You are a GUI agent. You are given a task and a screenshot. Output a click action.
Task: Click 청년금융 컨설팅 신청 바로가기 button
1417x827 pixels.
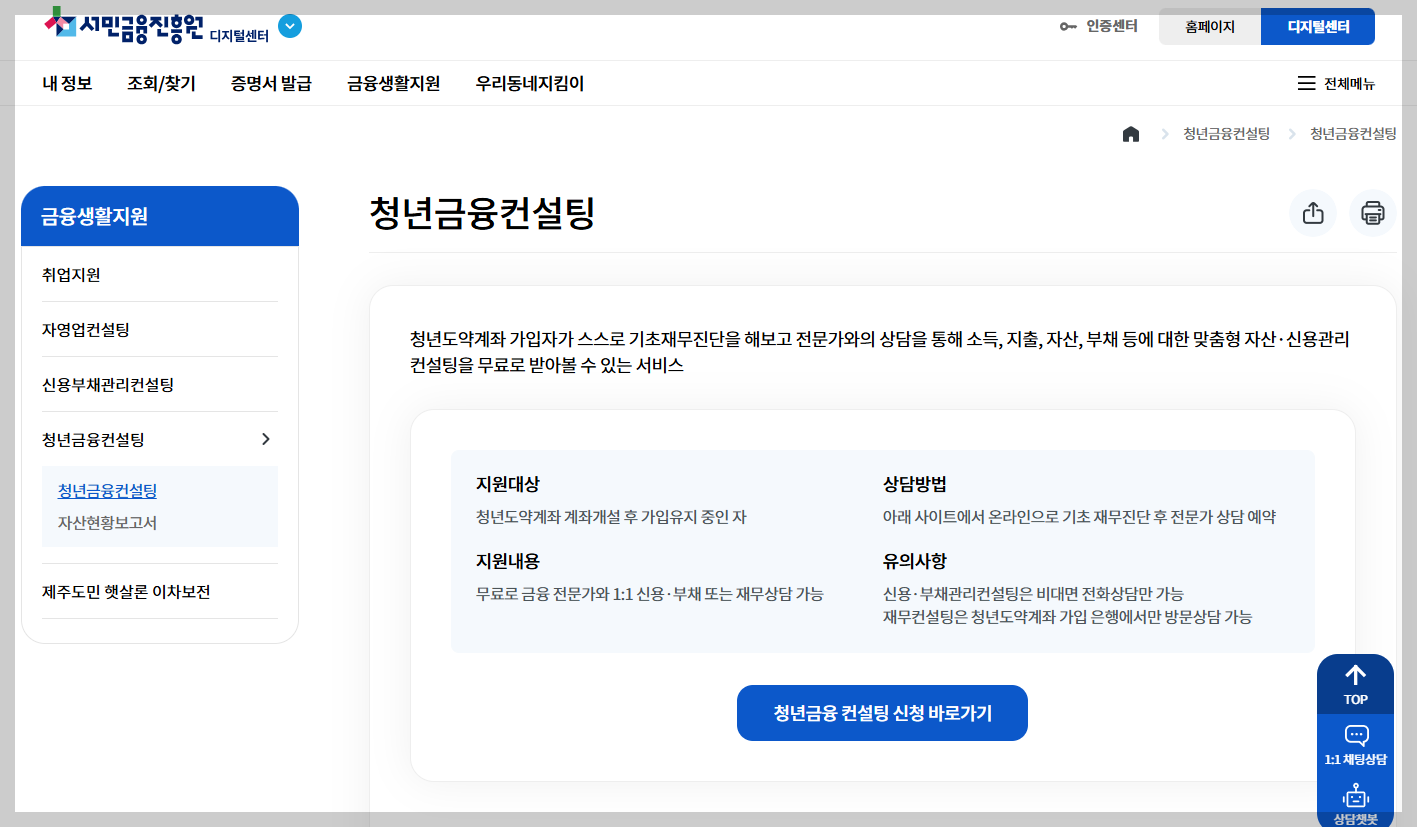pos(882,712)
